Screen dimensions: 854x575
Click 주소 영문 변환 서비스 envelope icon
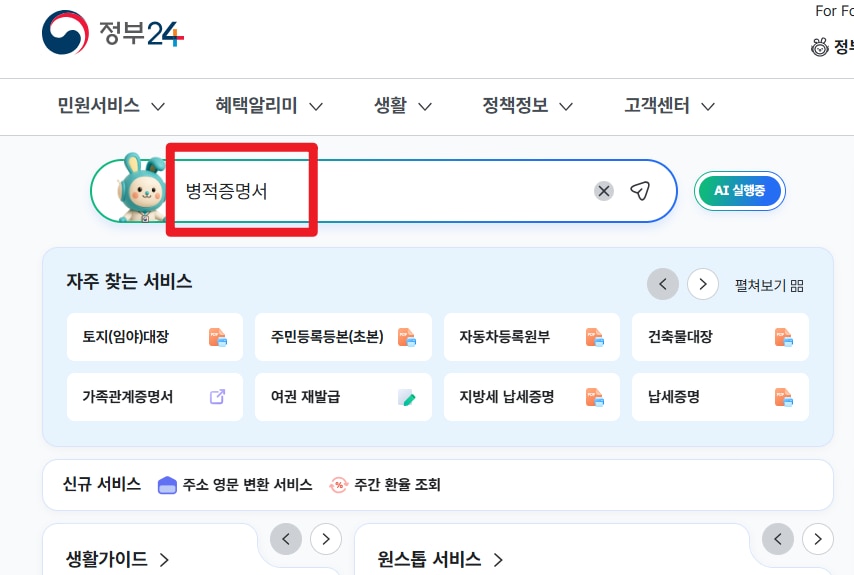(167, 485)
